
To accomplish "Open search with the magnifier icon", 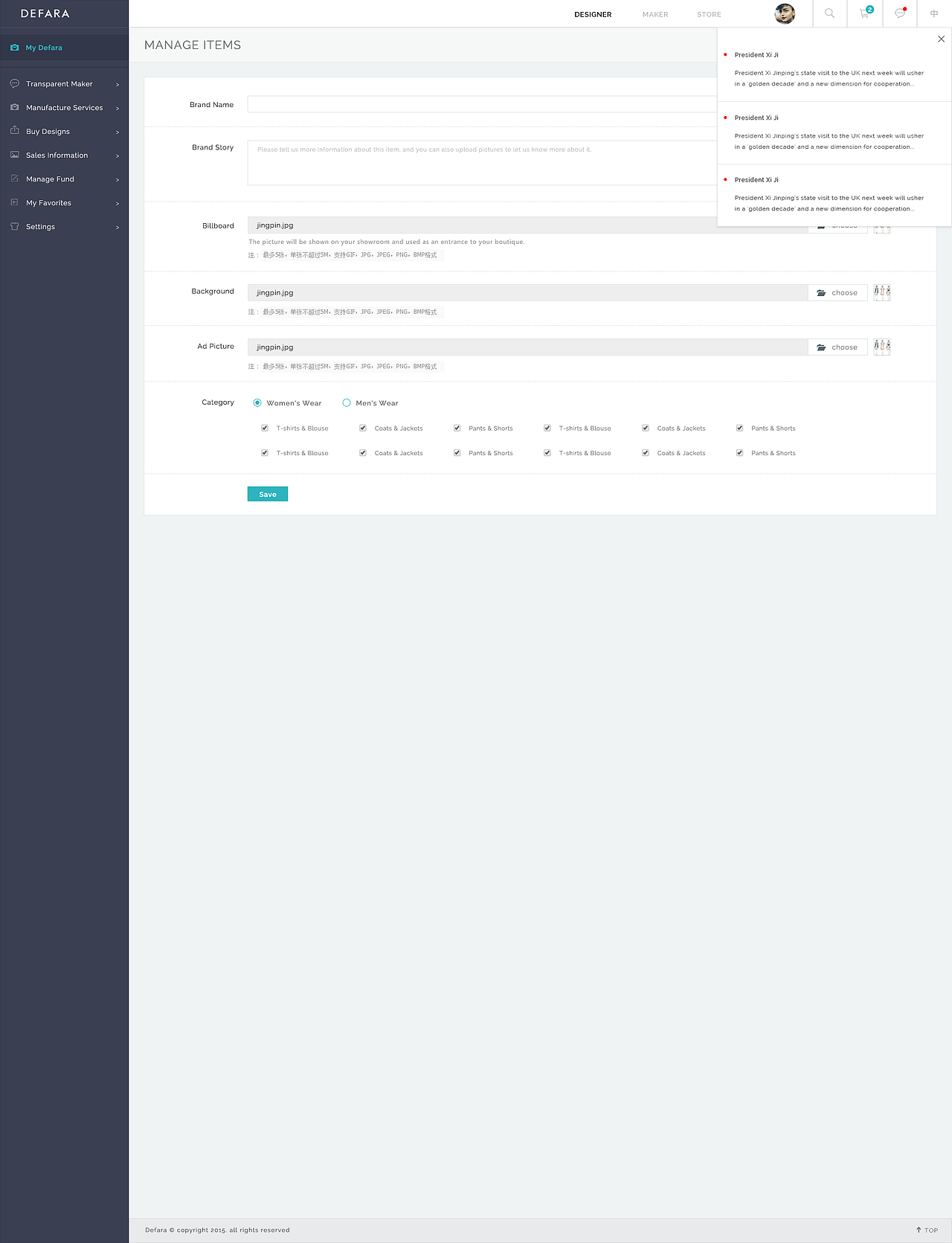I will [829, 13].
